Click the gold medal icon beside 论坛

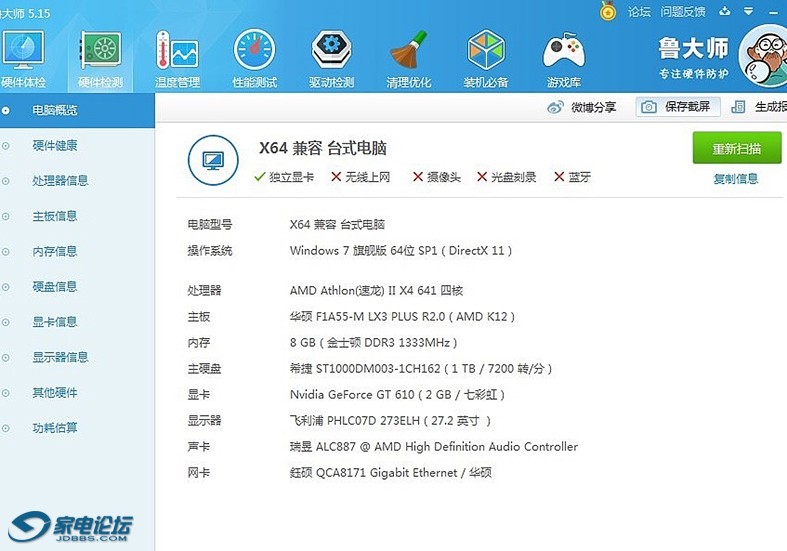[608, 12]
